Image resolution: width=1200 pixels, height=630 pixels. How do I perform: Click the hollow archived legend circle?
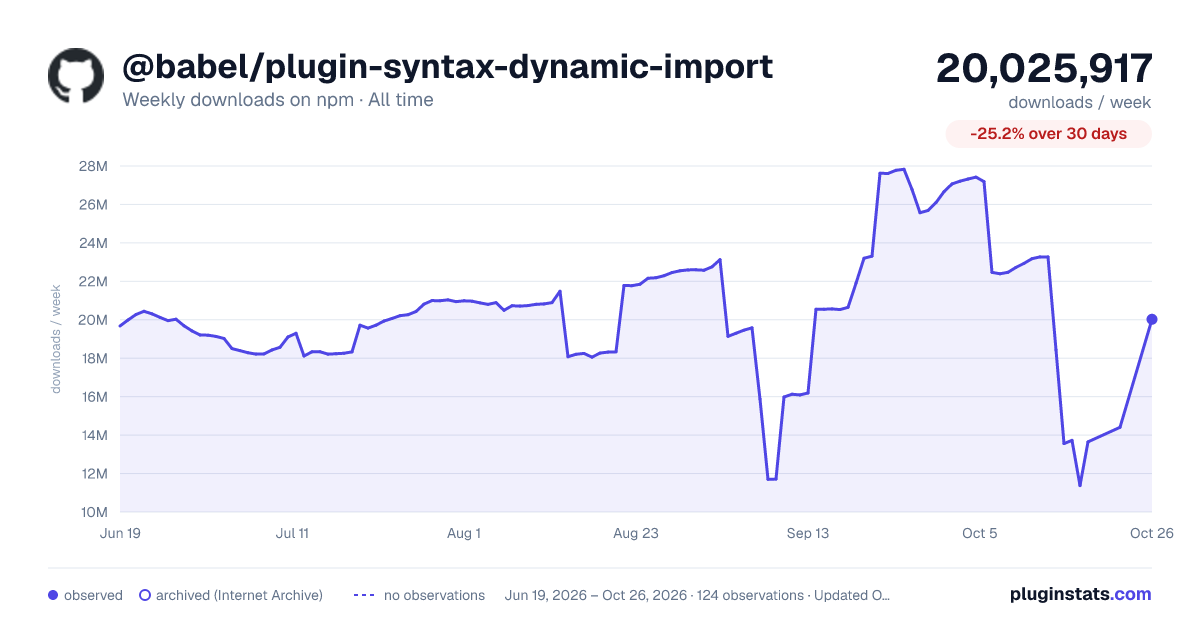145,595
